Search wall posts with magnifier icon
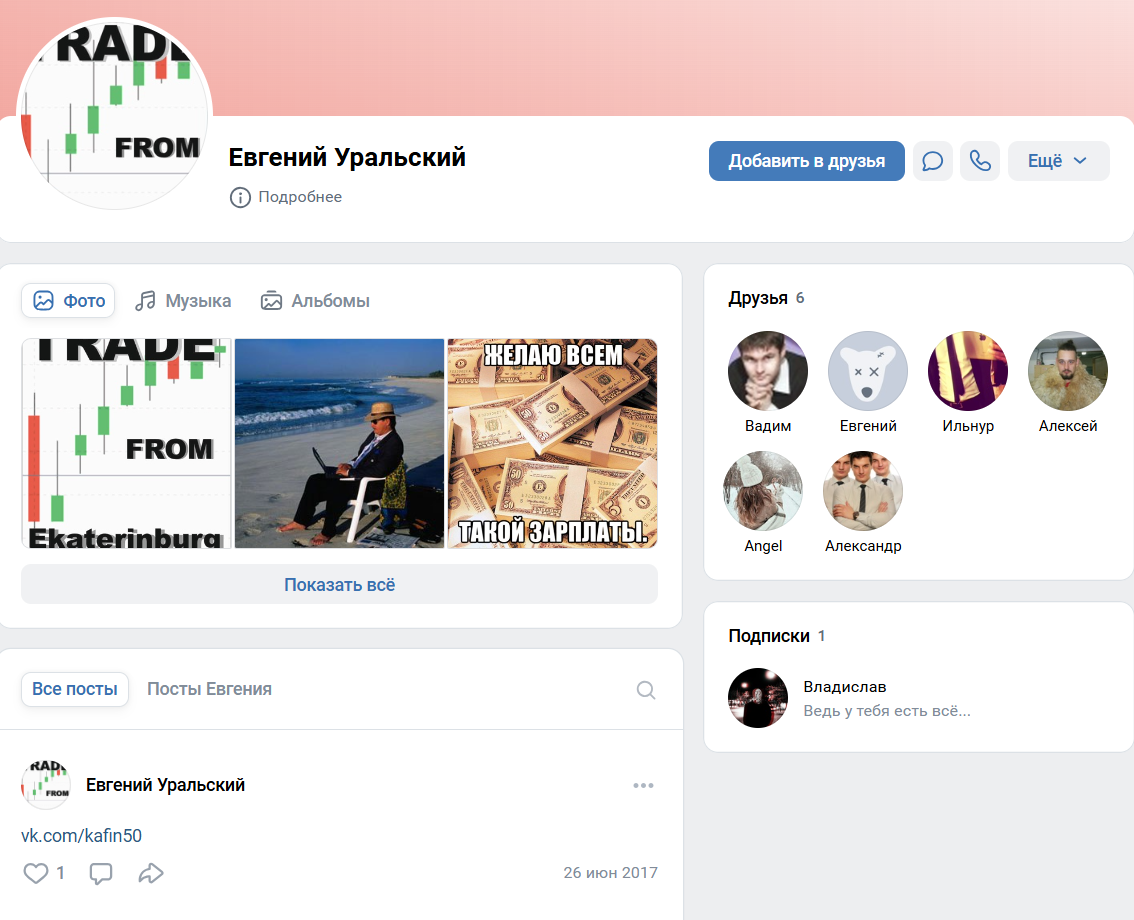Viewport: 1134px width, 920px height. 646,690
